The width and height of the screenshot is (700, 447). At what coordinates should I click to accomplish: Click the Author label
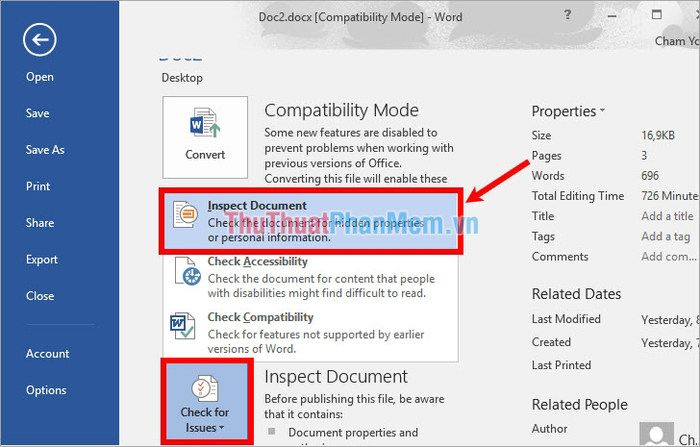point(549,429)
